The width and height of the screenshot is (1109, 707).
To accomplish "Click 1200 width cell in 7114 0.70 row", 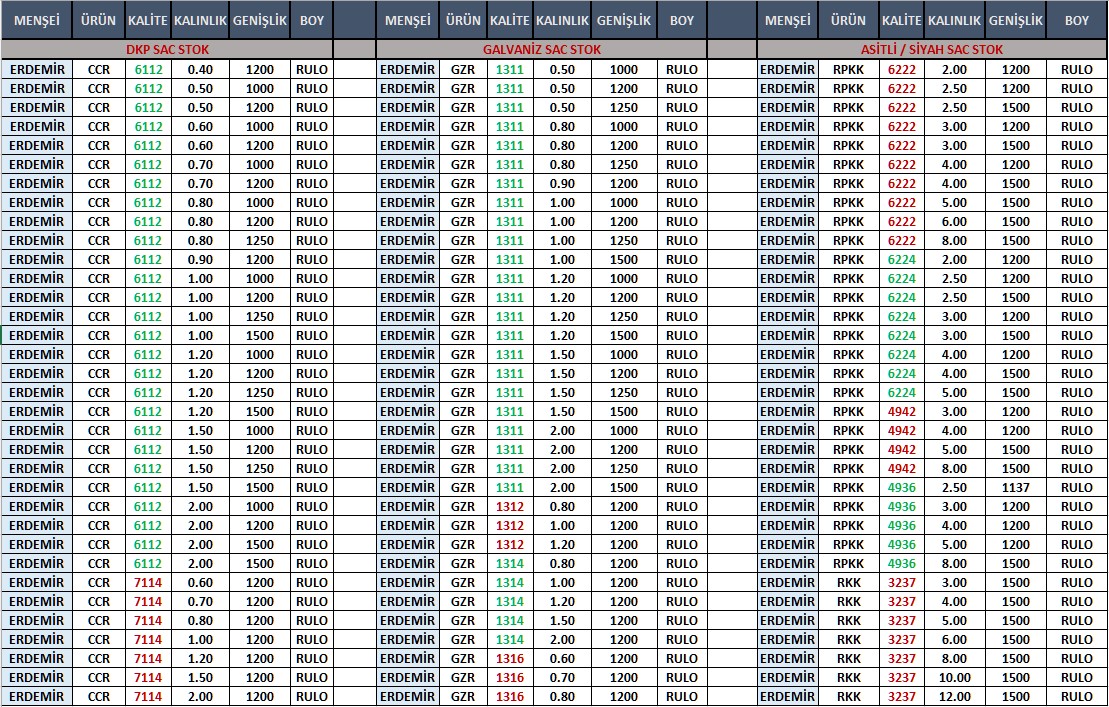I will [x=260, y=602].
